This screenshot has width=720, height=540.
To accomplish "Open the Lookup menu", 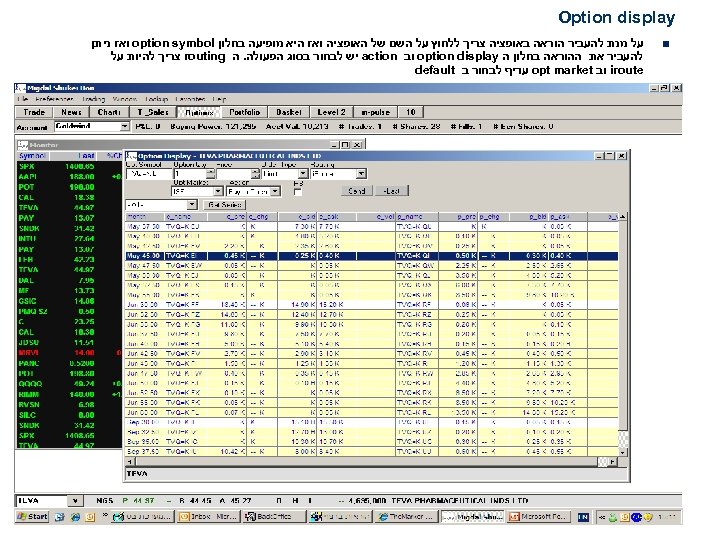I will 157,99.
